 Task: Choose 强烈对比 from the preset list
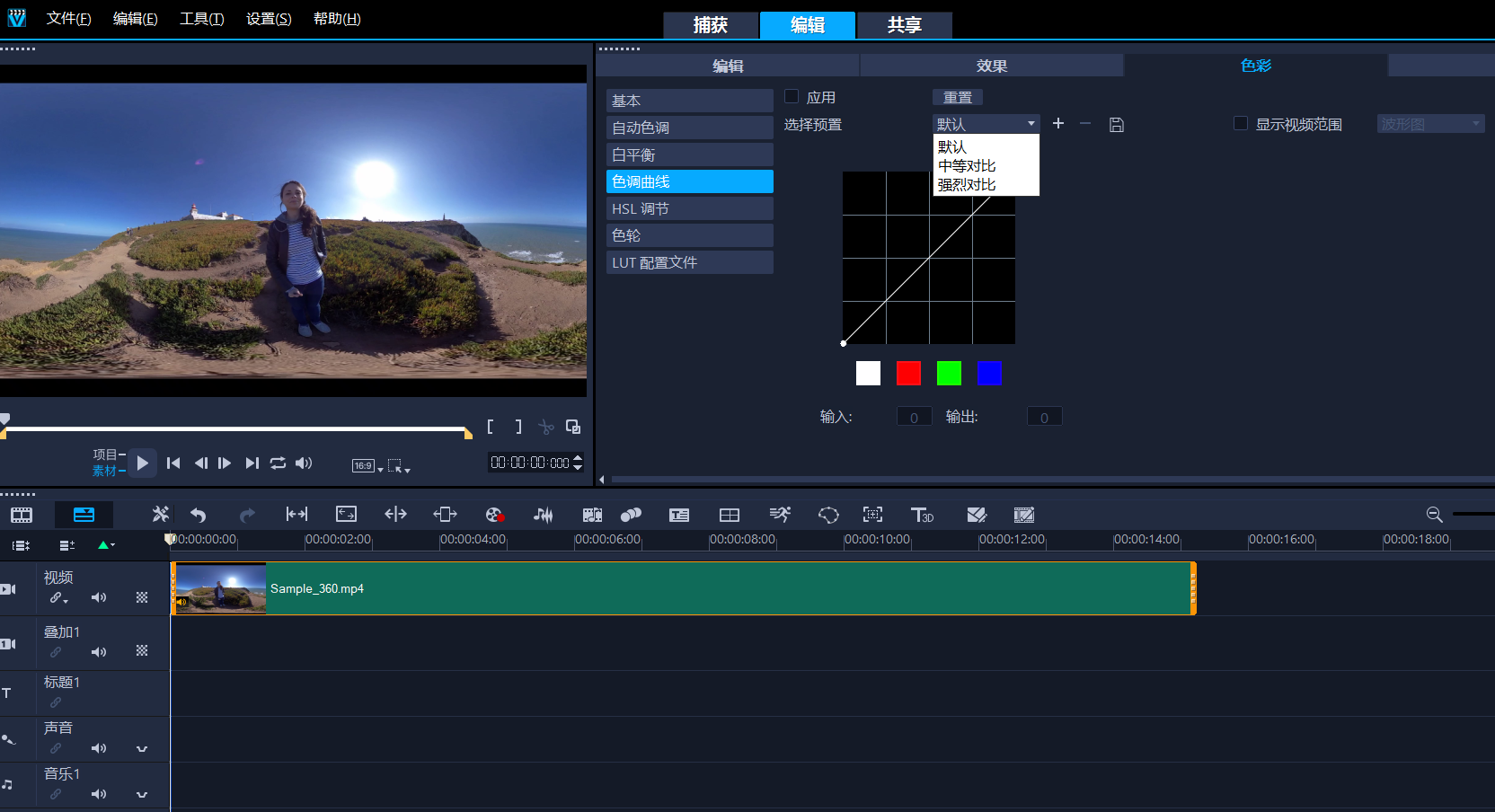click(x=967, y=185)
